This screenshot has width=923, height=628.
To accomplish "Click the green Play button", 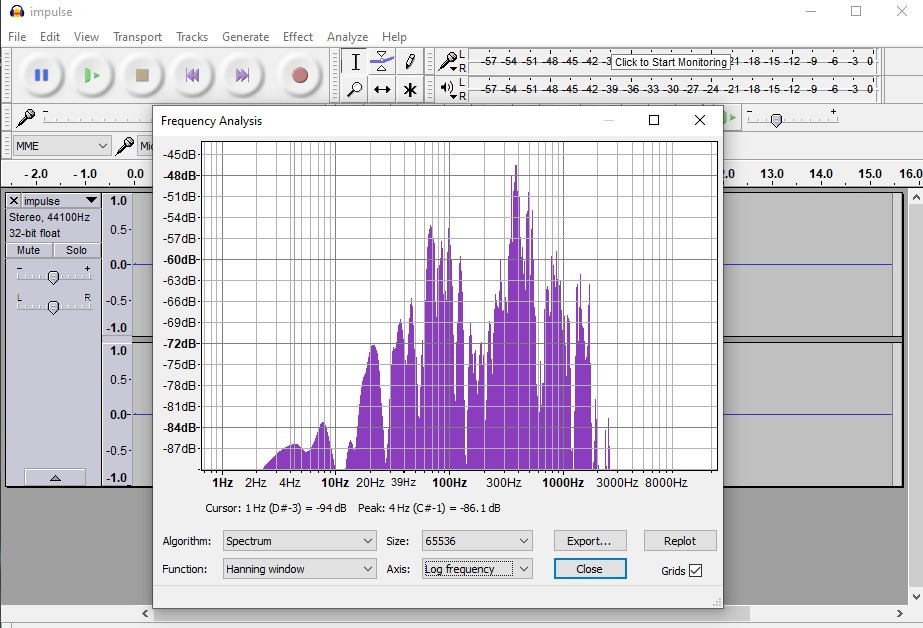I will [x=91, y=75].
